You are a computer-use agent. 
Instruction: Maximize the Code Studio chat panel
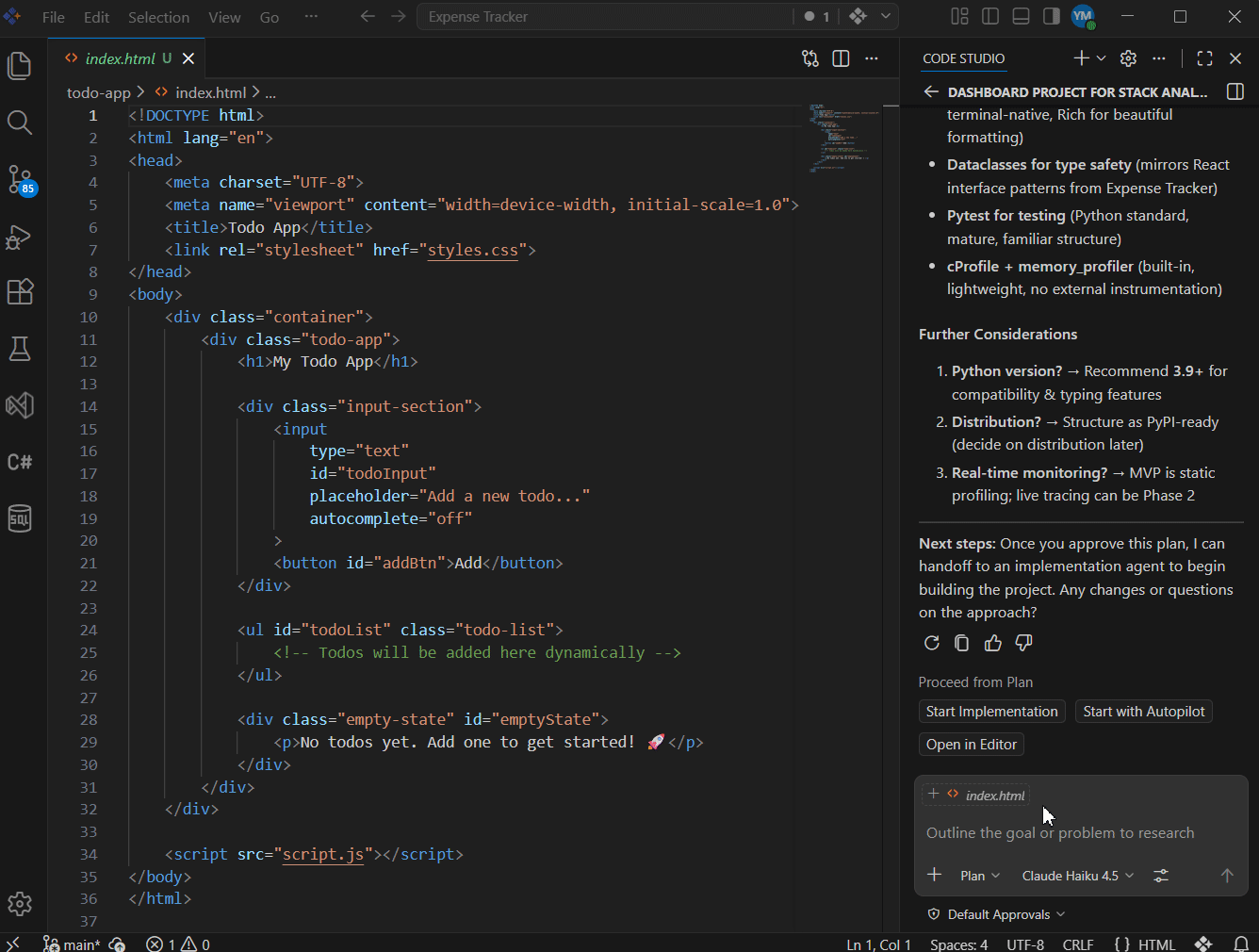(1204, 58)
